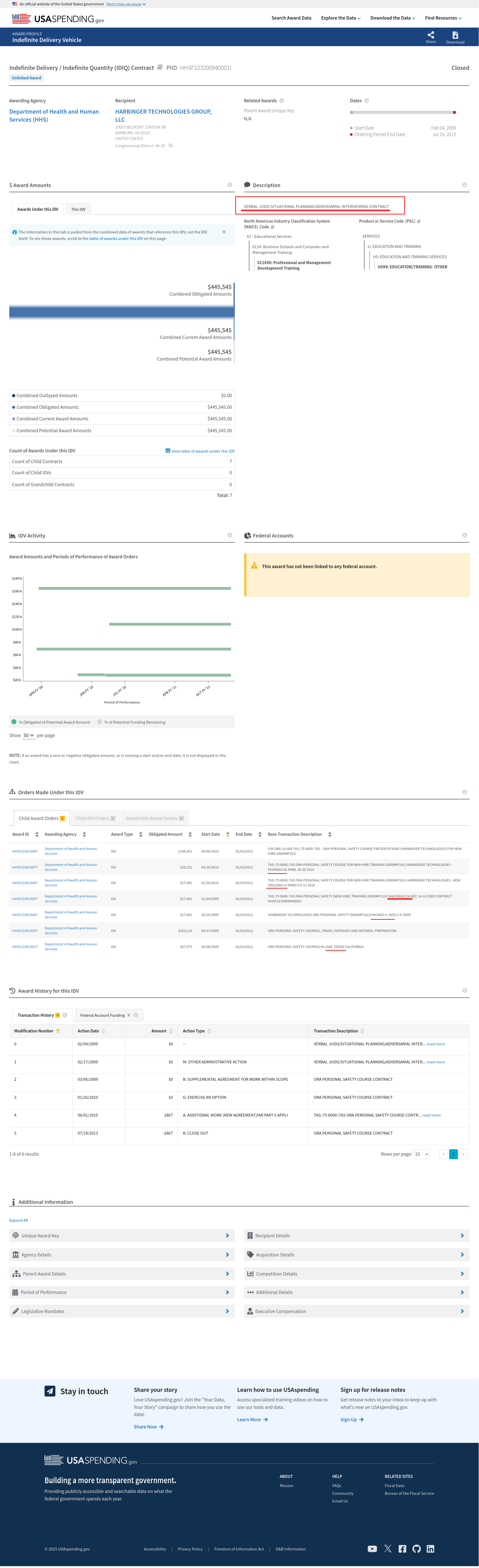Screen dimensions: 479x1568
Task: Open Find Resources dropdown menu
Action: point(443,18)
